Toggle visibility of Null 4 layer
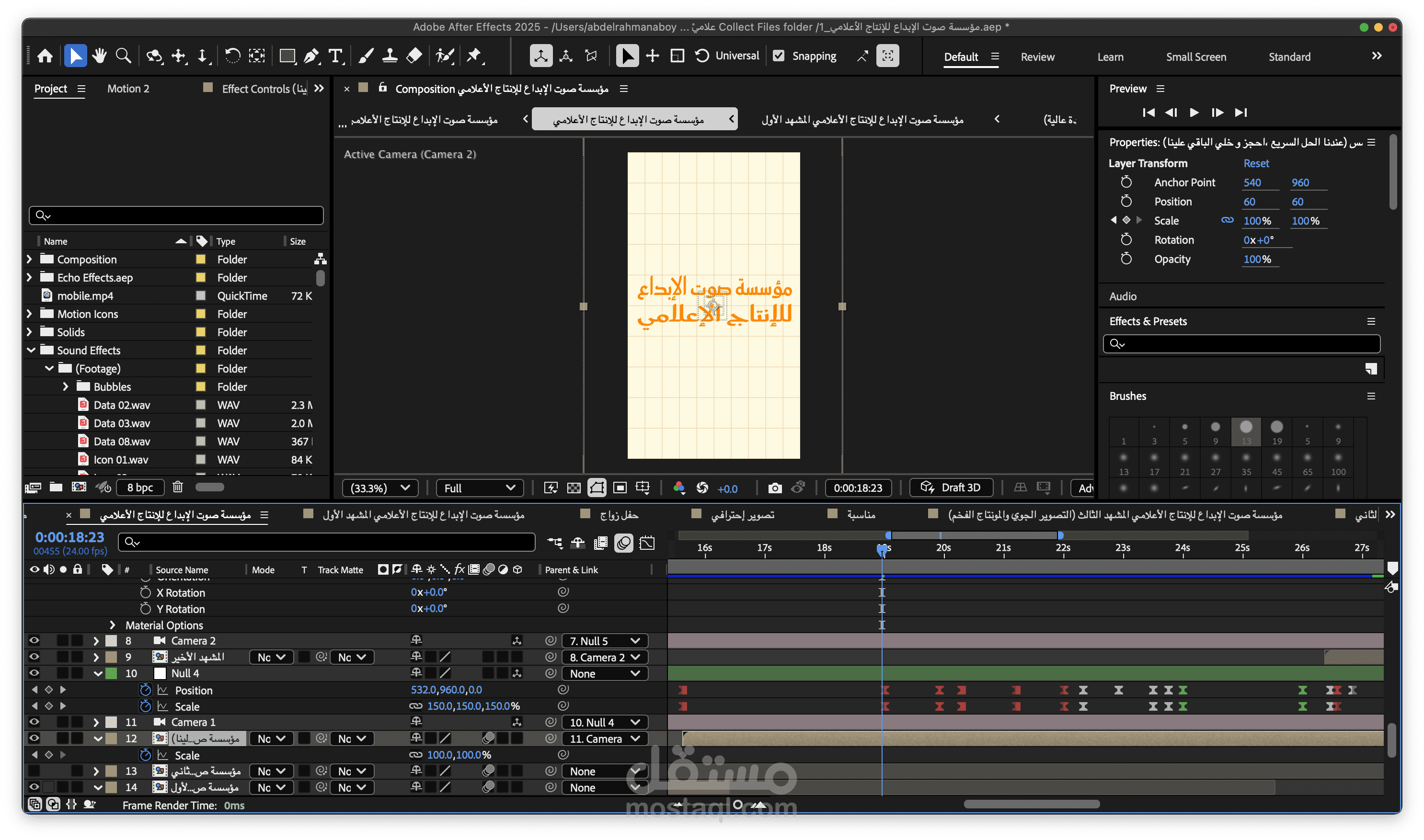Screen dimensions: 1424x840 [34, 673]
